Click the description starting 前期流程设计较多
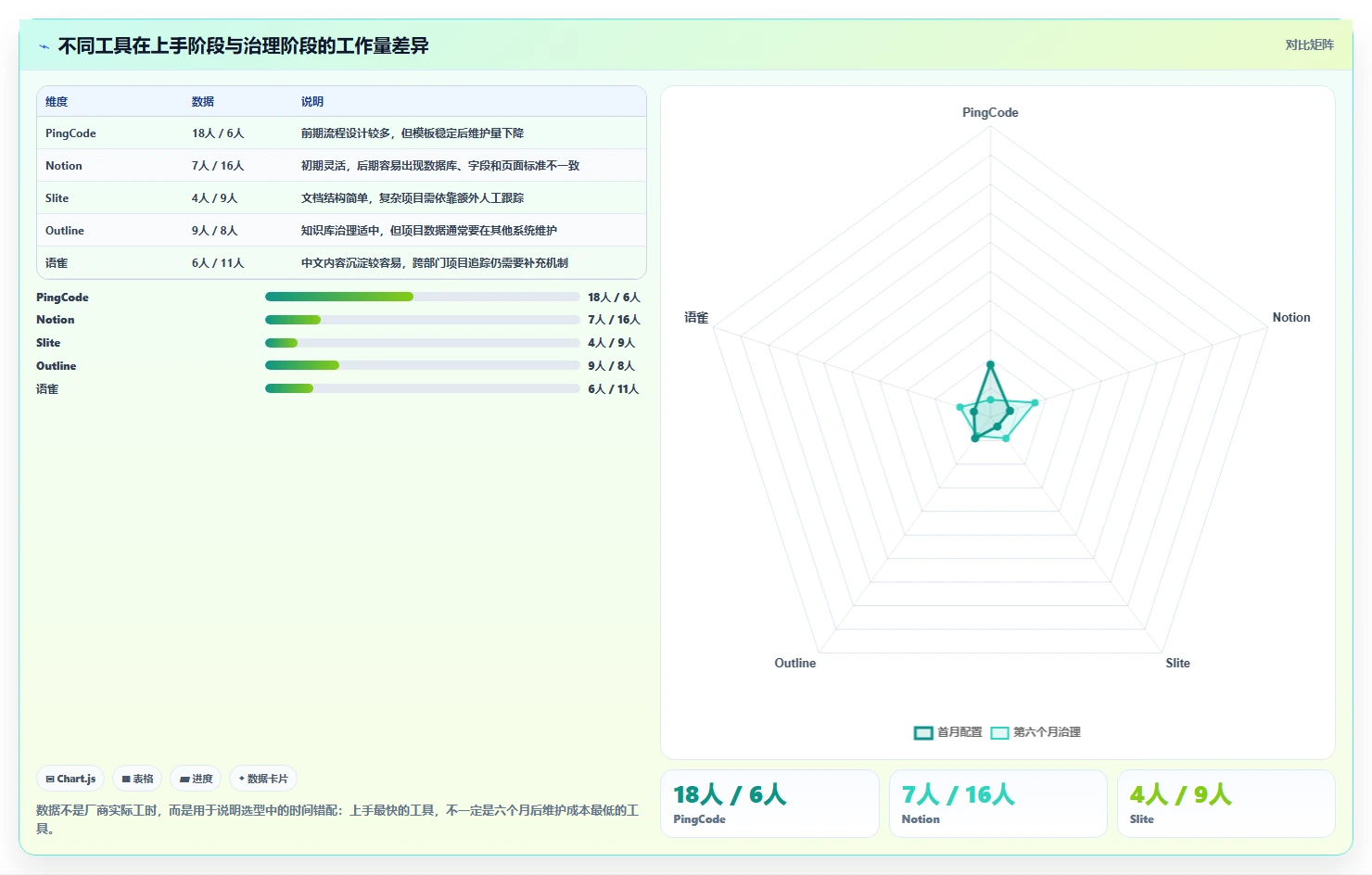The height and width of the screenshot is (875, 1372). coord(413,133)
